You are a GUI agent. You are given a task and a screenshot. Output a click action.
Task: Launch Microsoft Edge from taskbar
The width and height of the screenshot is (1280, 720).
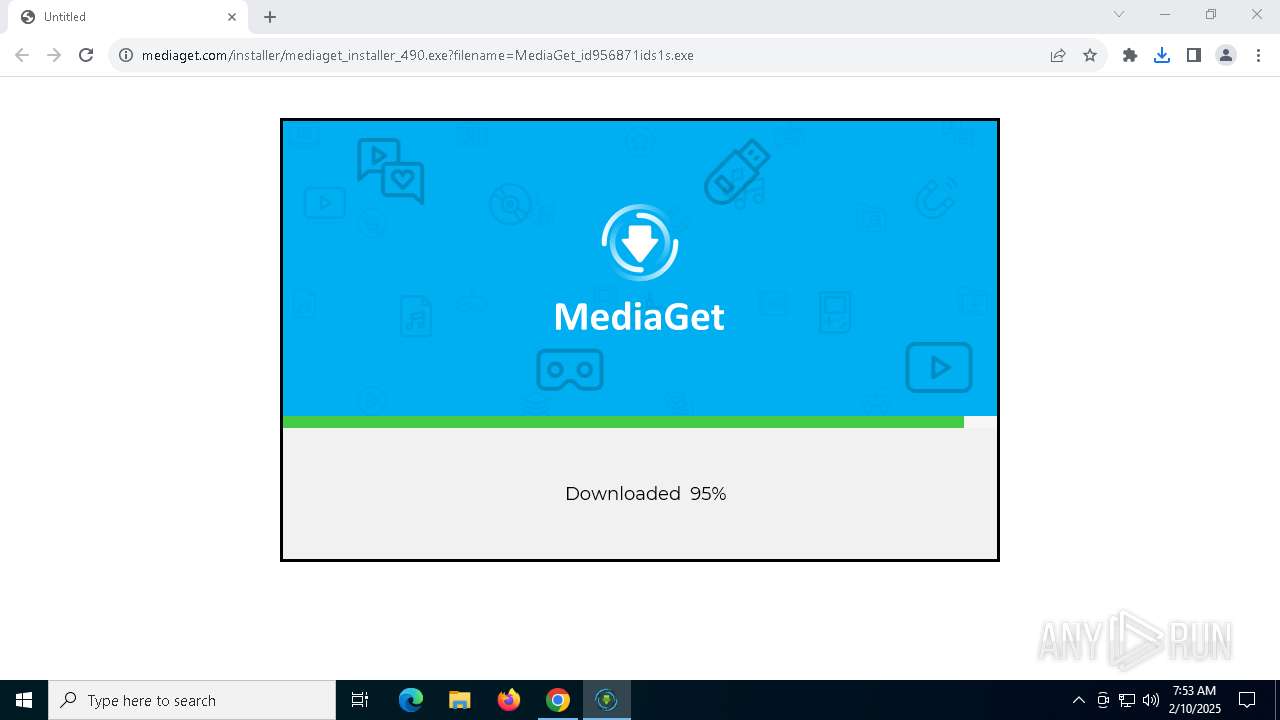click(x=411, y=700)
